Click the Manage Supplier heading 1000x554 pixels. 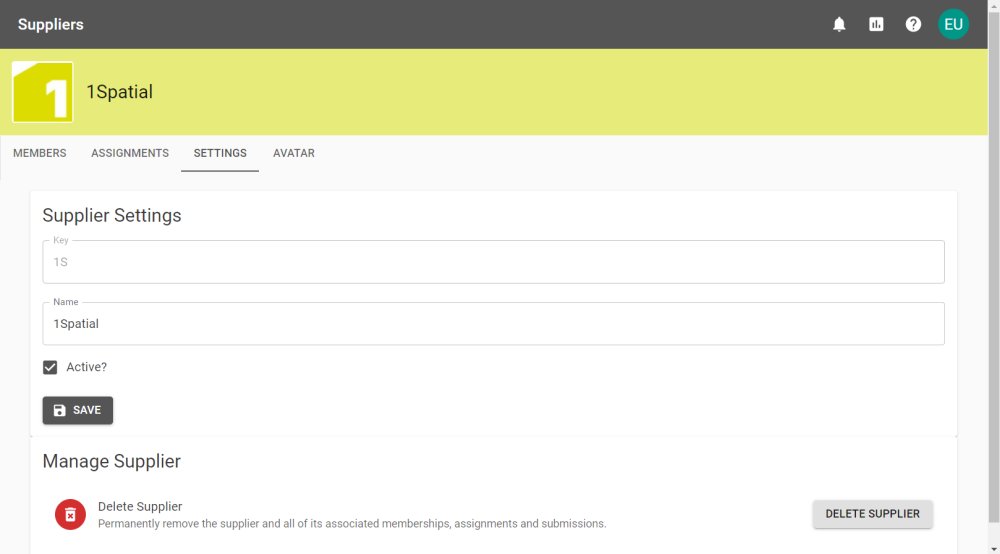point(112,461)
